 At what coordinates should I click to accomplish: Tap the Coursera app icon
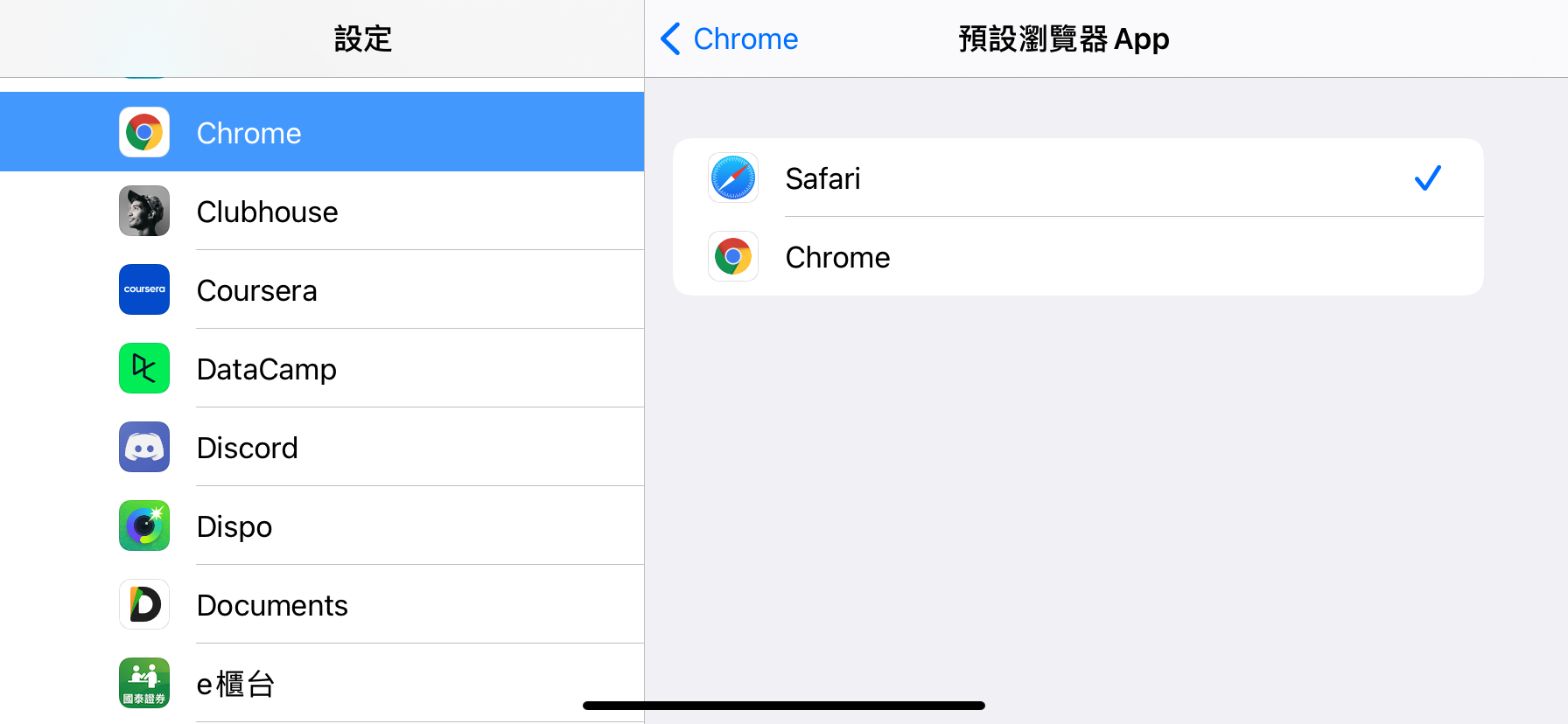tap(144, 289)
